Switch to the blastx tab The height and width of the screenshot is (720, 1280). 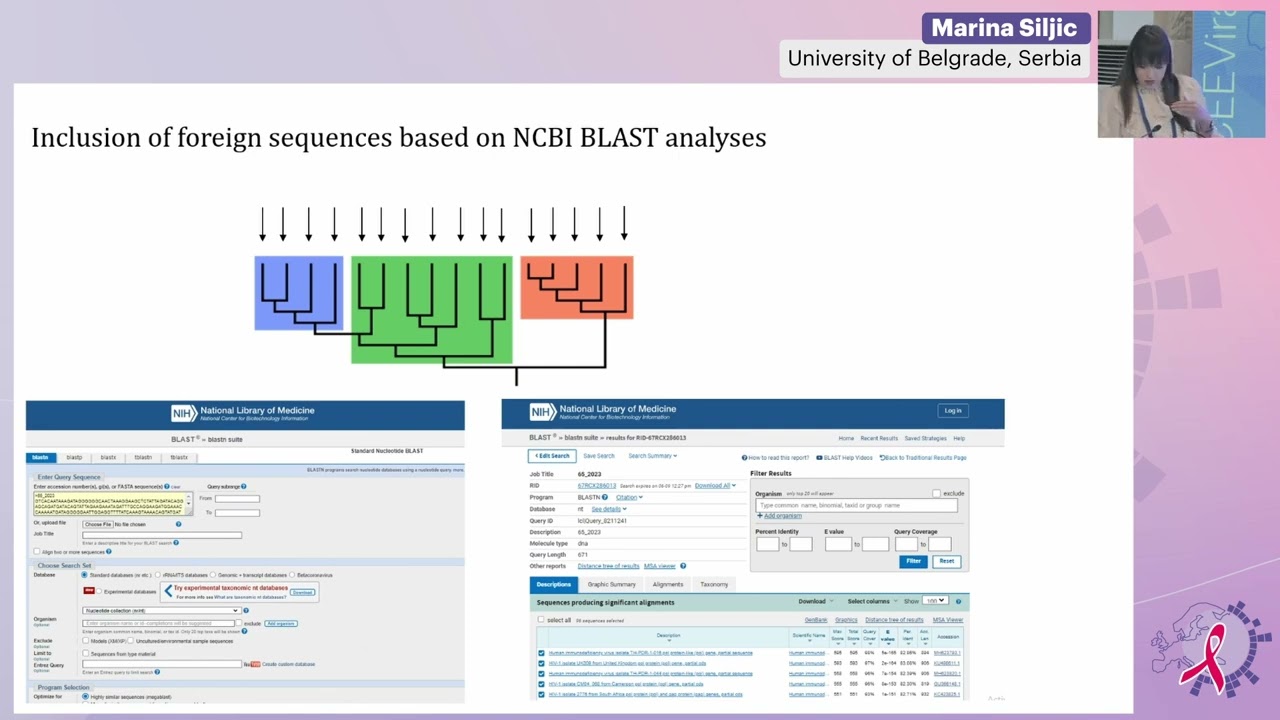coord(108,457)
